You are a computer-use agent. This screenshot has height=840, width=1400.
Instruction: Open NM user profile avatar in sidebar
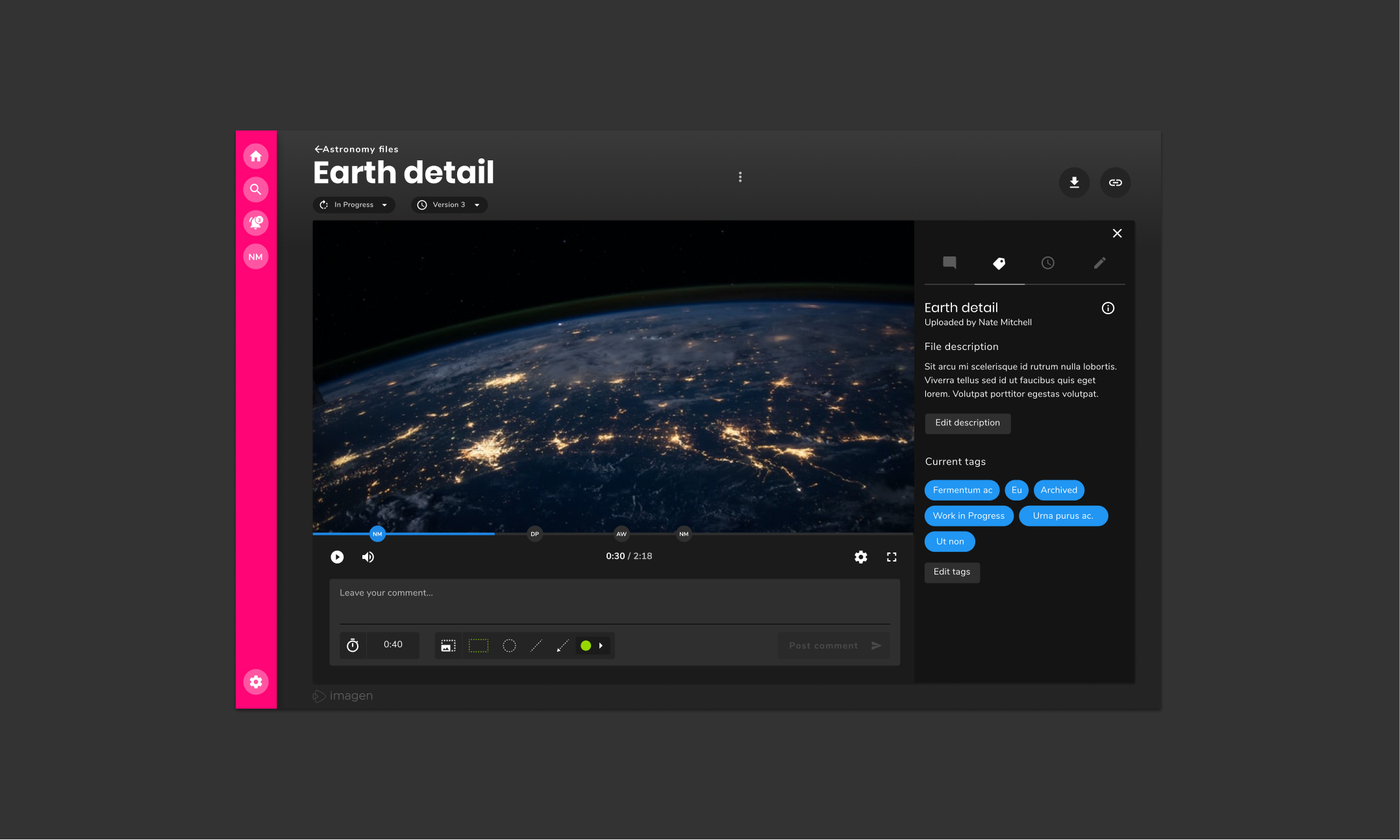click(x=256, y=256)
